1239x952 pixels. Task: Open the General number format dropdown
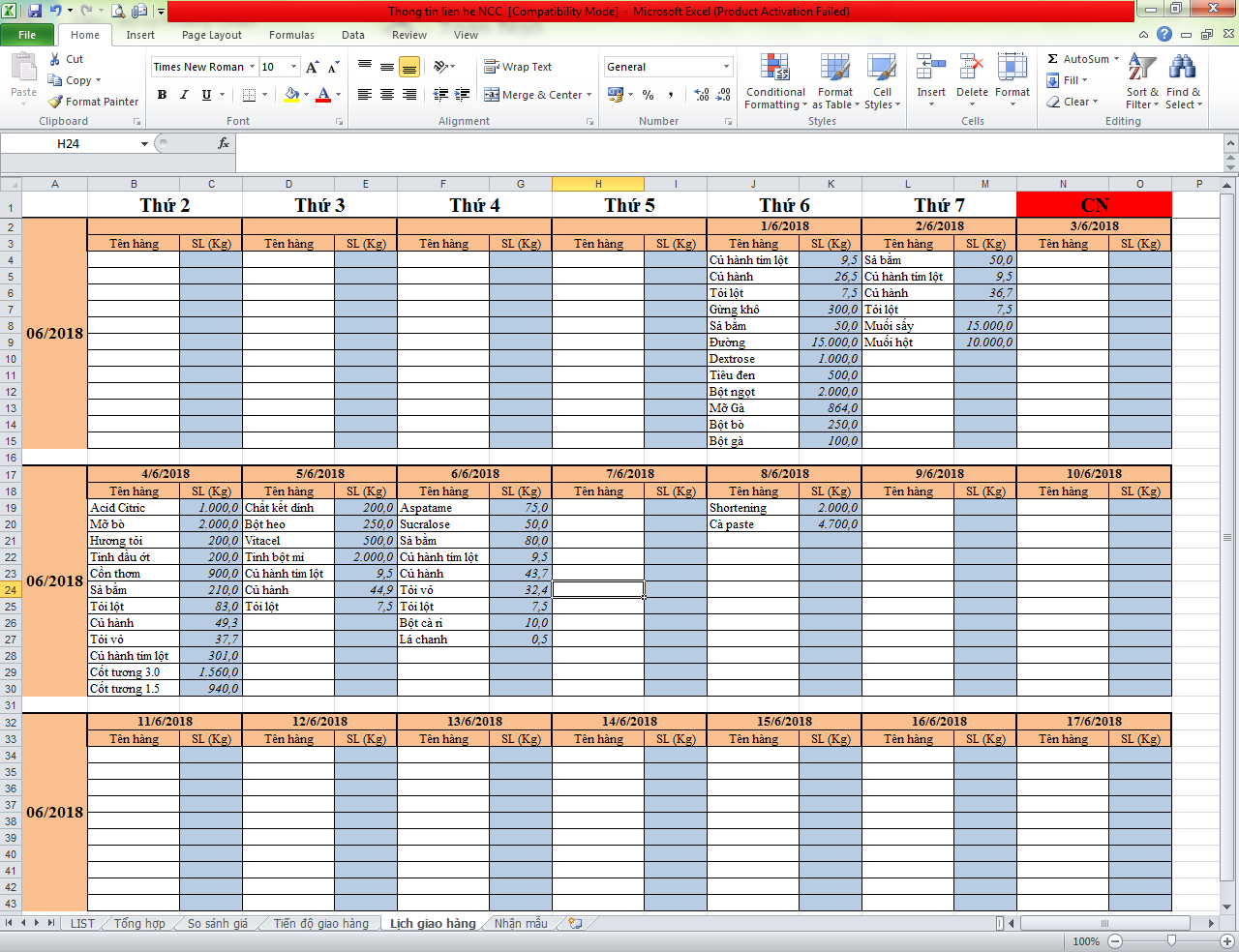726,67
